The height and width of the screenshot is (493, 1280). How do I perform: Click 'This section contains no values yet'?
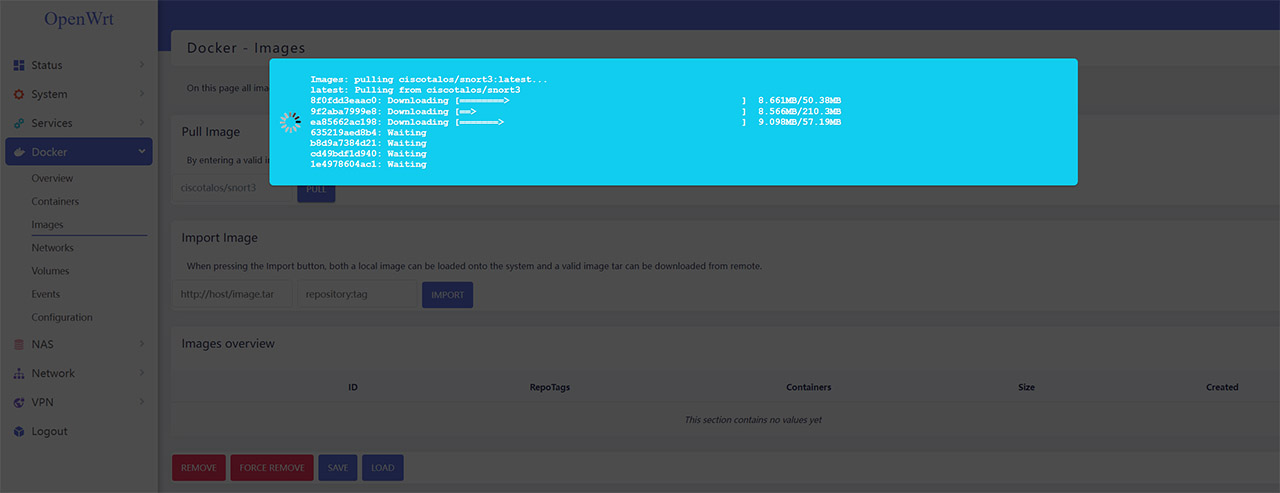pyautogui.click(x=753, y=420)
